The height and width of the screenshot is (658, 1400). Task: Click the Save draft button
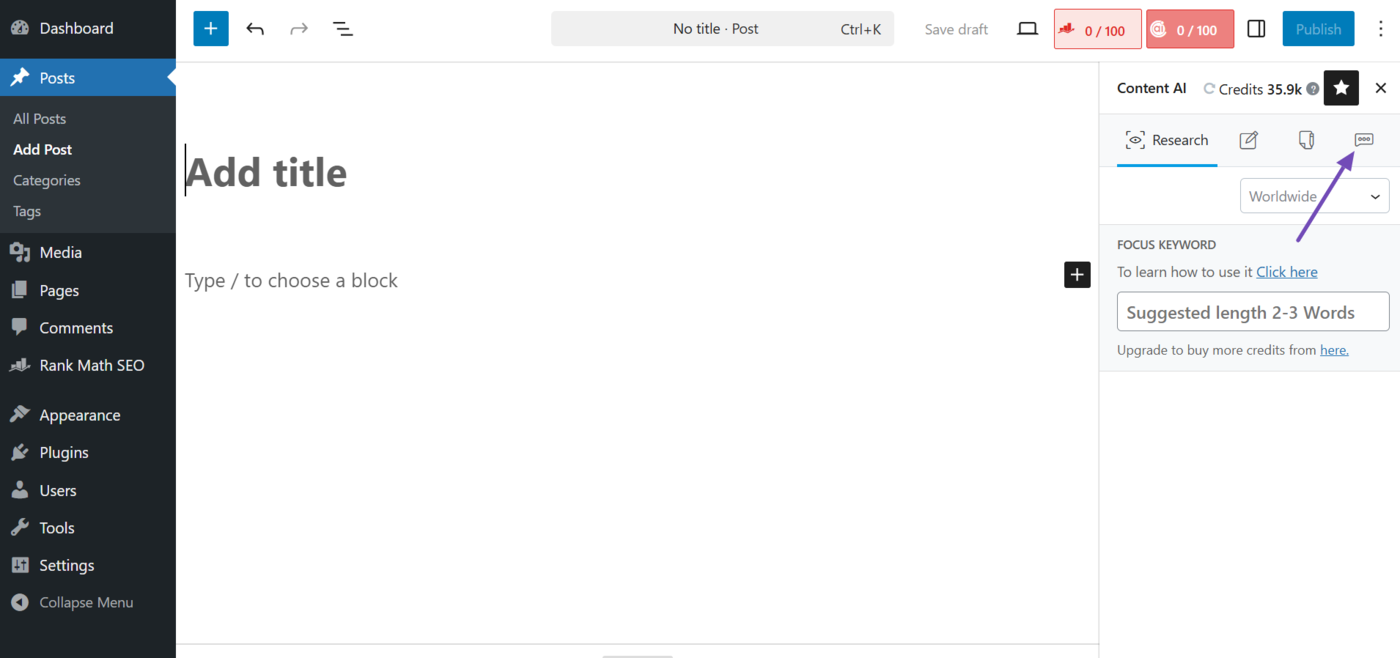point(955,29)
